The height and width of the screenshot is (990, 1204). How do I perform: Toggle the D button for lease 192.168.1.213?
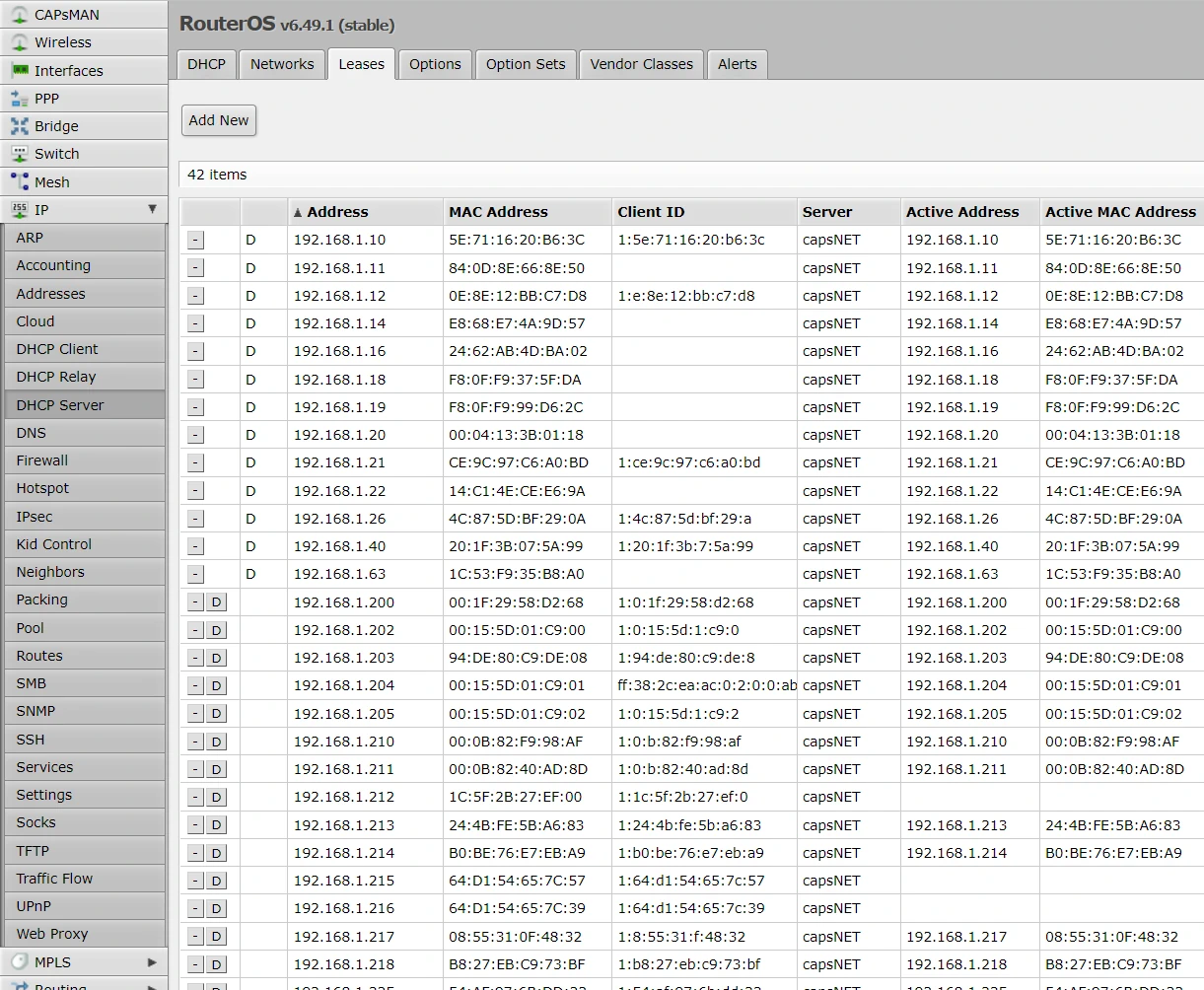(x=216, y=825)
